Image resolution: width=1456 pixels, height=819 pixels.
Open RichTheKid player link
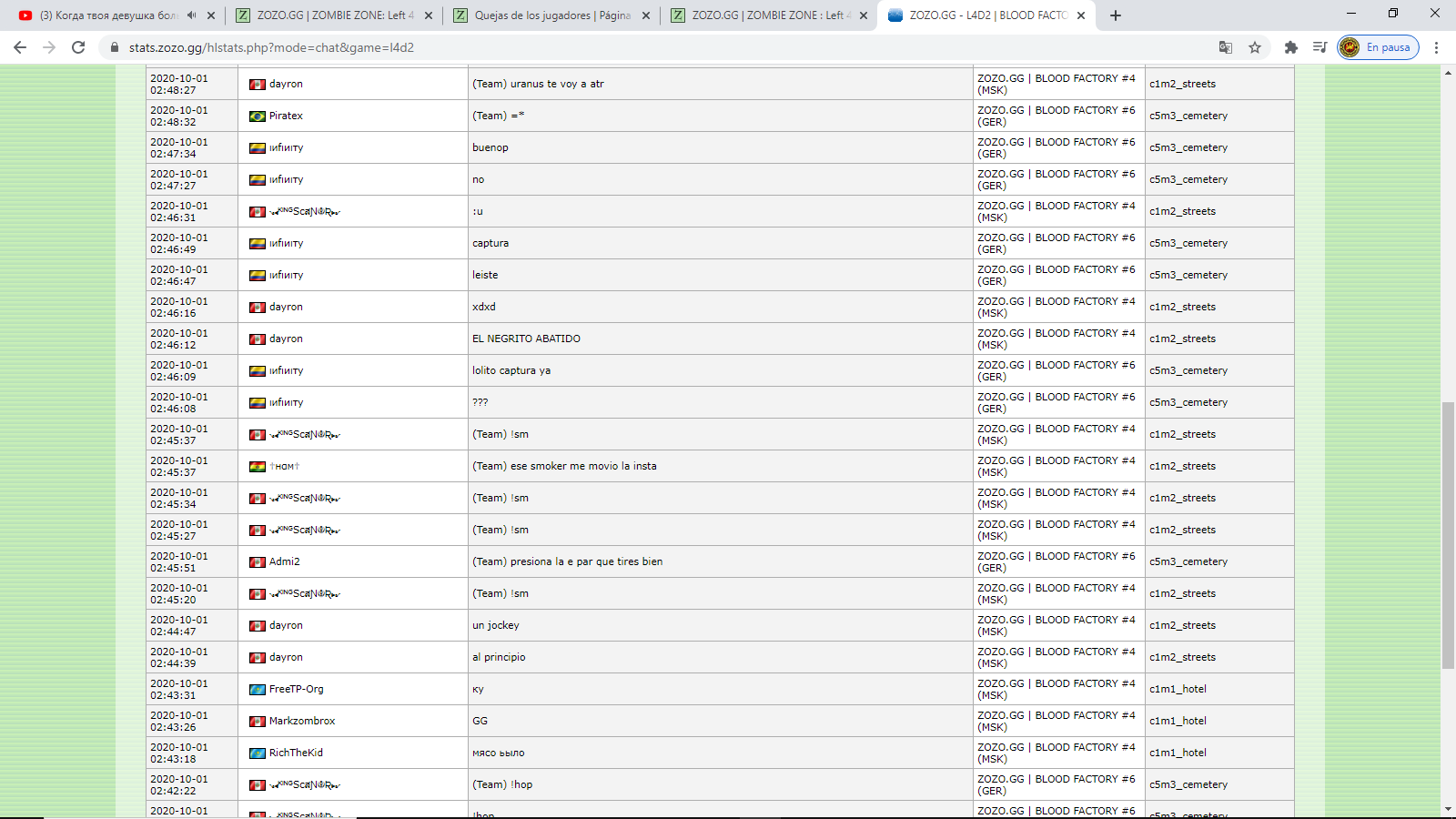(x=296, y=753)
